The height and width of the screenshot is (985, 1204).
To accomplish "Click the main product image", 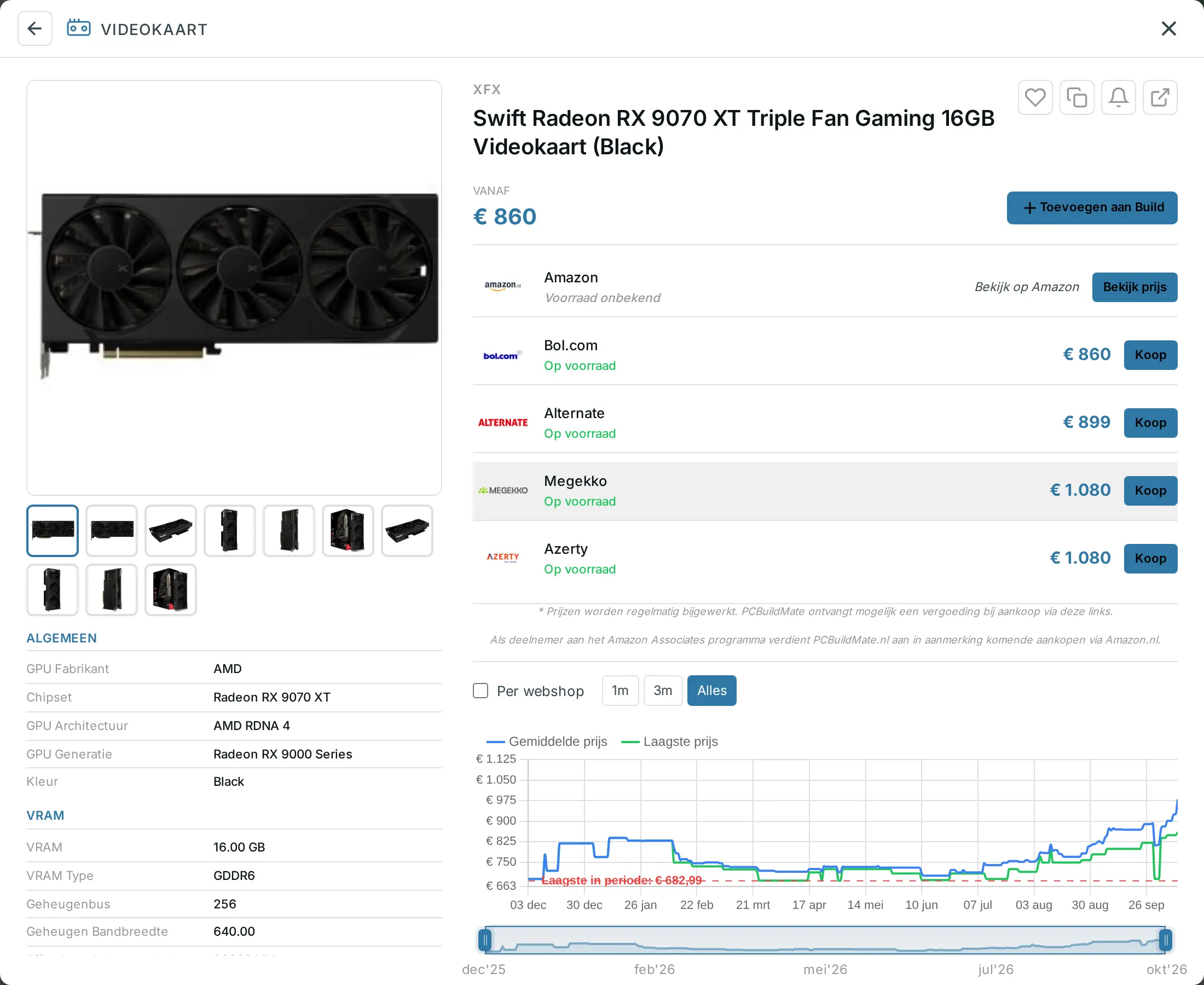I will point(234,288).
